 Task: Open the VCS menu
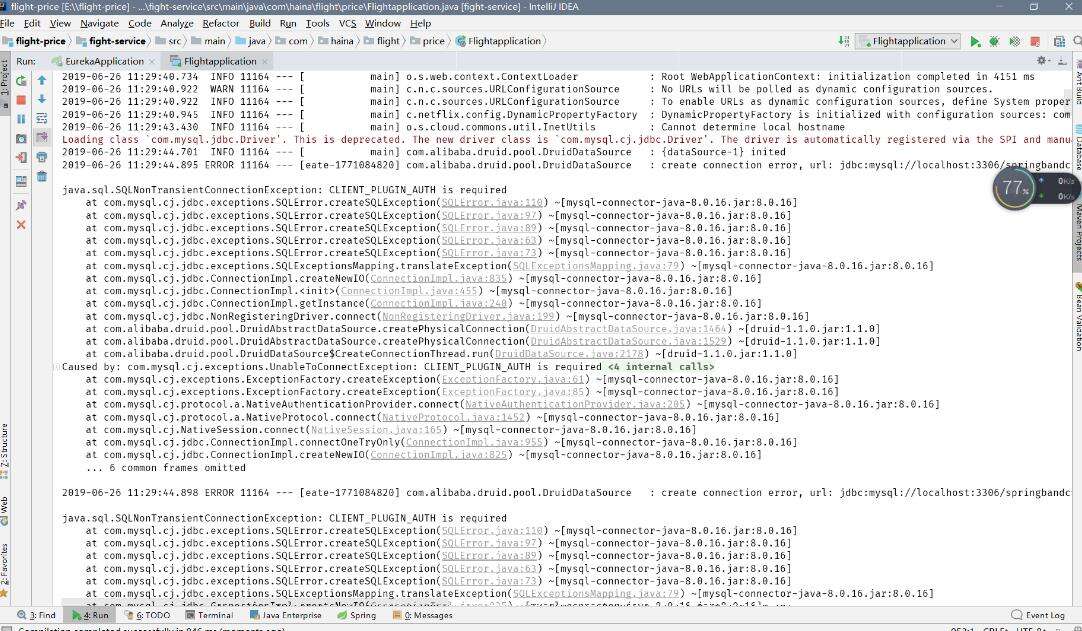[x=347, y=23]
